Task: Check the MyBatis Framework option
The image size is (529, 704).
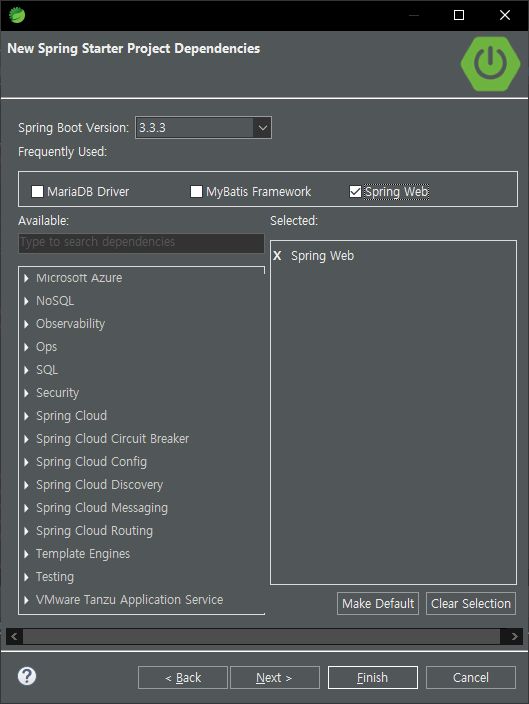Action: pos(196,192)
